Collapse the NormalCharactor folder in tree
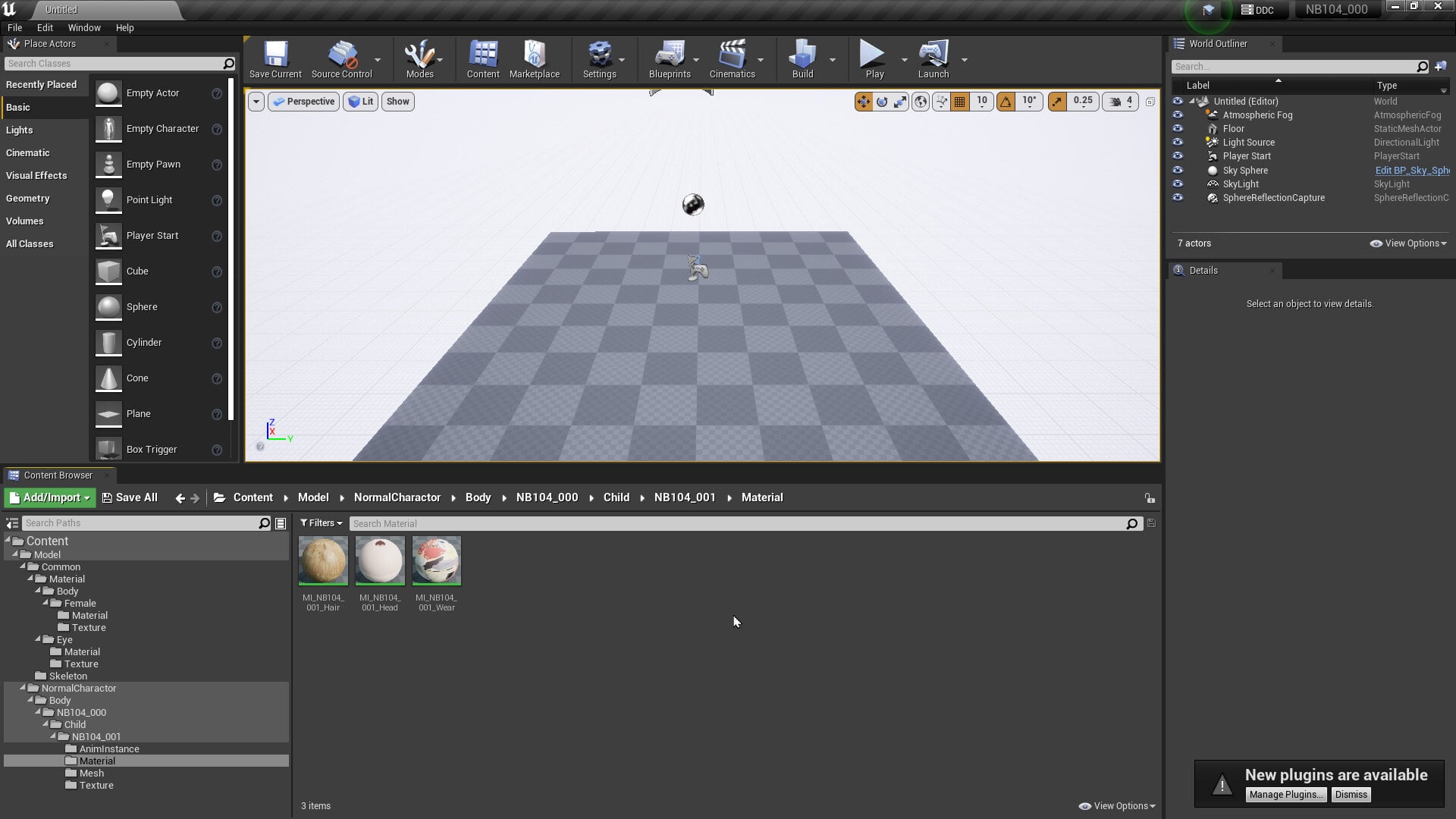The width and height of the screenshot is (1456, 819). tap(23, 688)
